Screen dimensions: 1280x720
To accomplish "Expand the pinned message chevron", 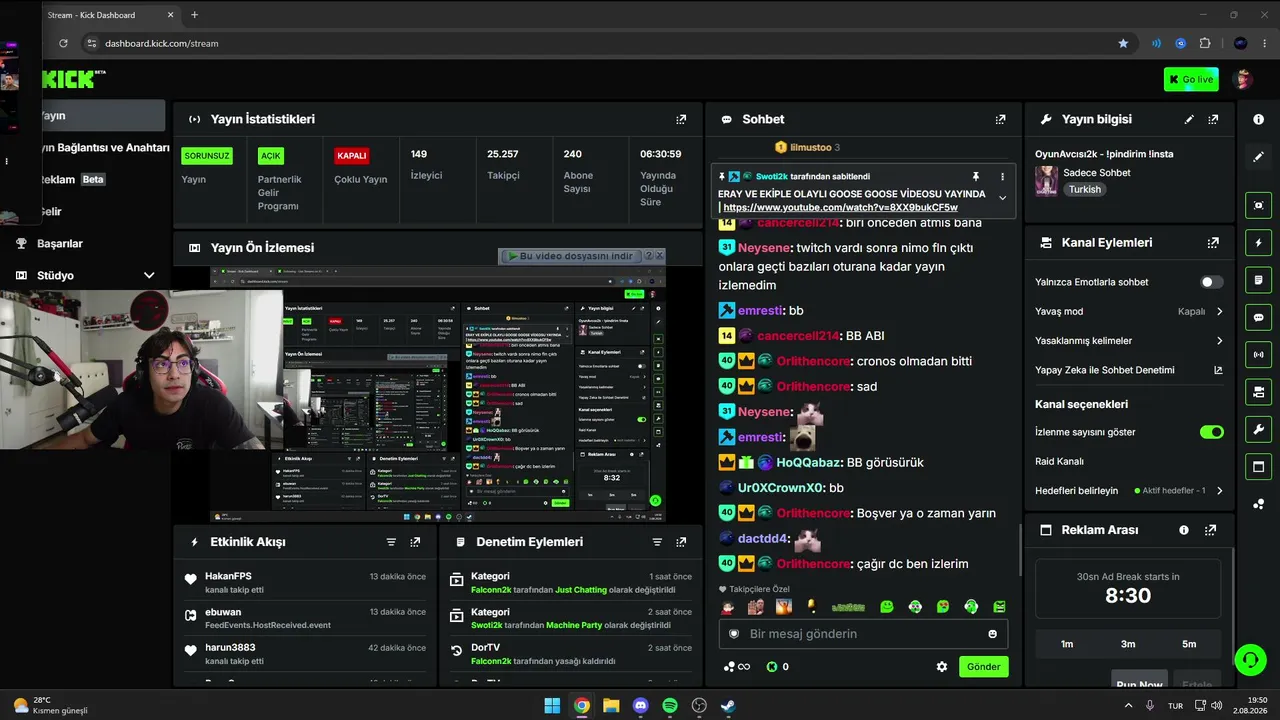I will [x=1002, y=198].
